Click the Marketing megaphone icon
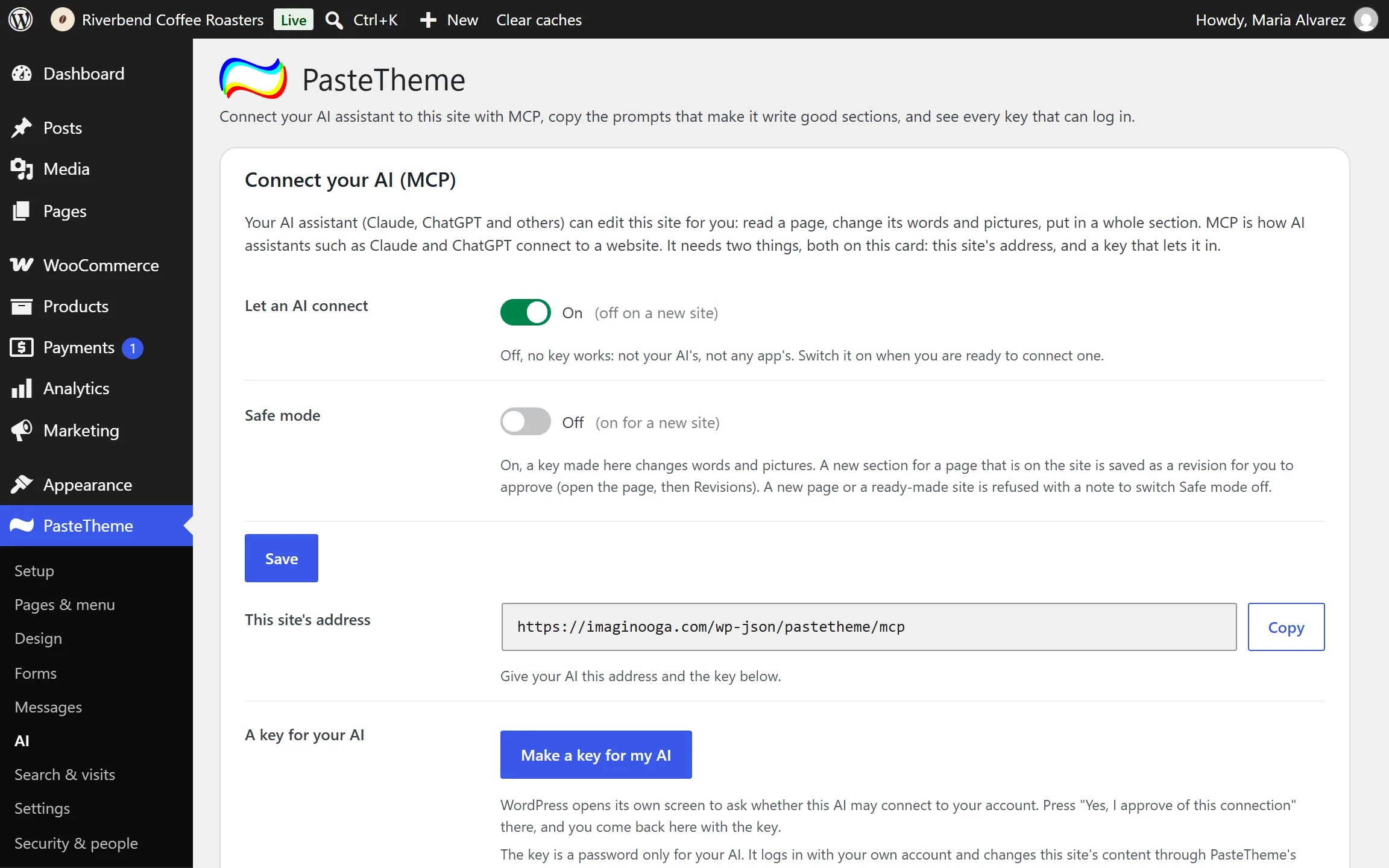Viewport: 1389px width, 868px height. click(x=22, y=430)
